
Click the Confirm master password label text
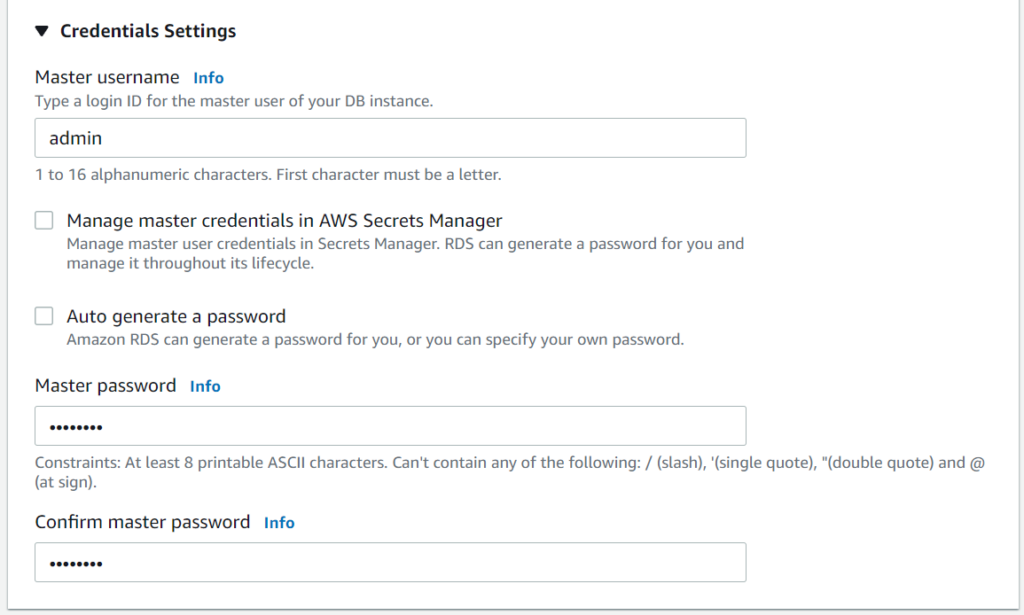(x=142, y=523)
